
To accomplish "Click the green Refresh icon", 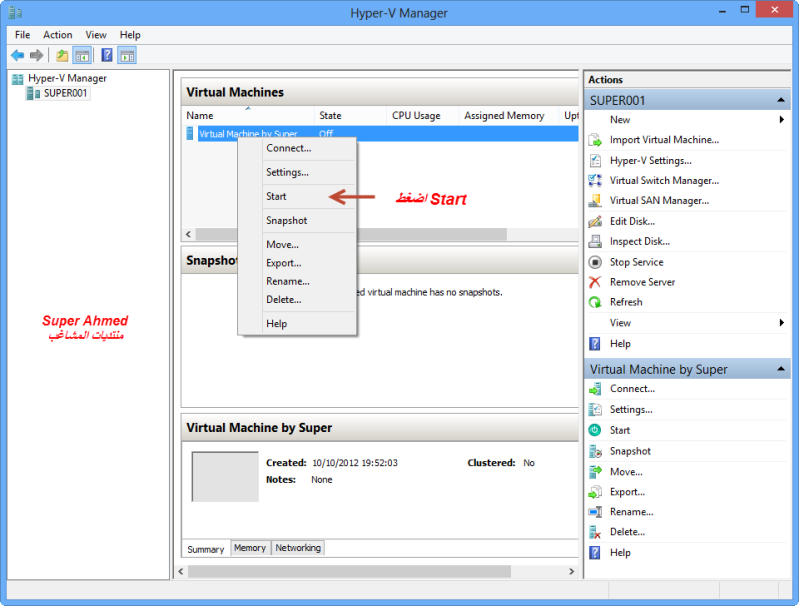I will pyautogui.click(x=595, y=302).
